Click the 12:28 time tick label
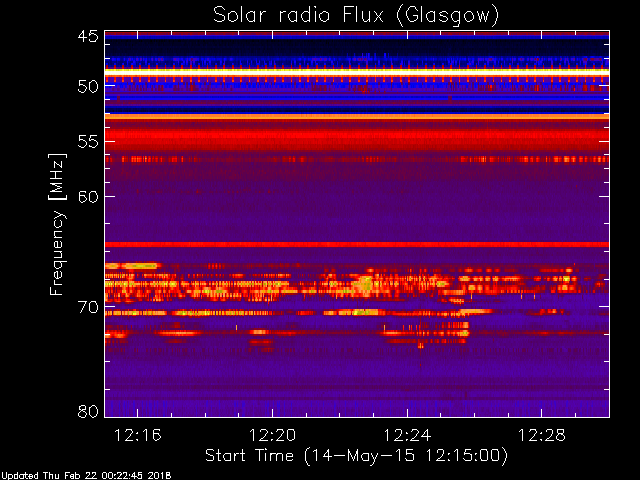The width and height of the screenshot is (640, 480). [x=542, y=436]
